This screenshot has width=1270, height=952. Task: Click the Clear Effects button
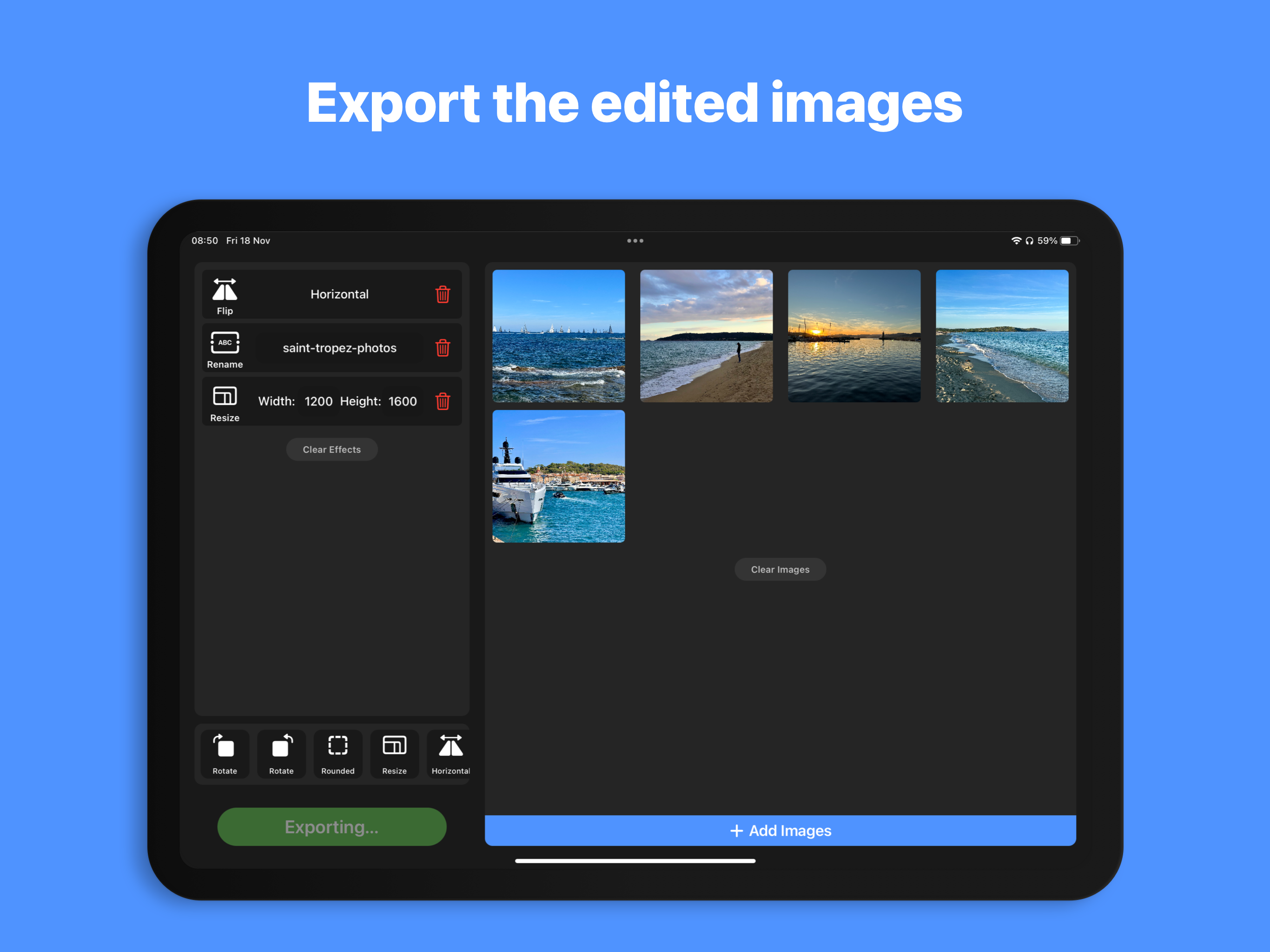pos(332,450)
